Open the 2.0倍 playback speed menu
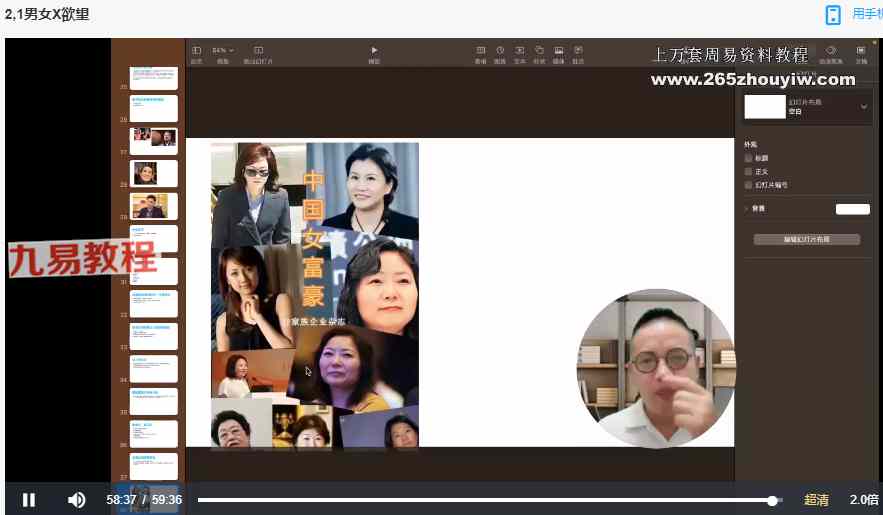The height and width of the screenshot is (515, 883). coord(863,500)
